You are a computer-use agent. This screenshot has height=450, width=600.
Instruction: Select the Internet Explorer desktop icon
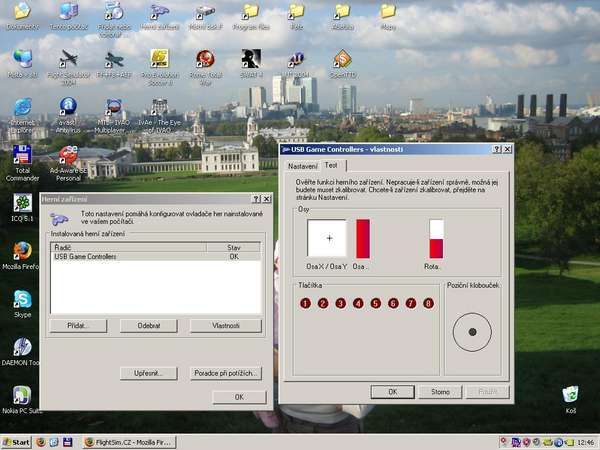23,115
